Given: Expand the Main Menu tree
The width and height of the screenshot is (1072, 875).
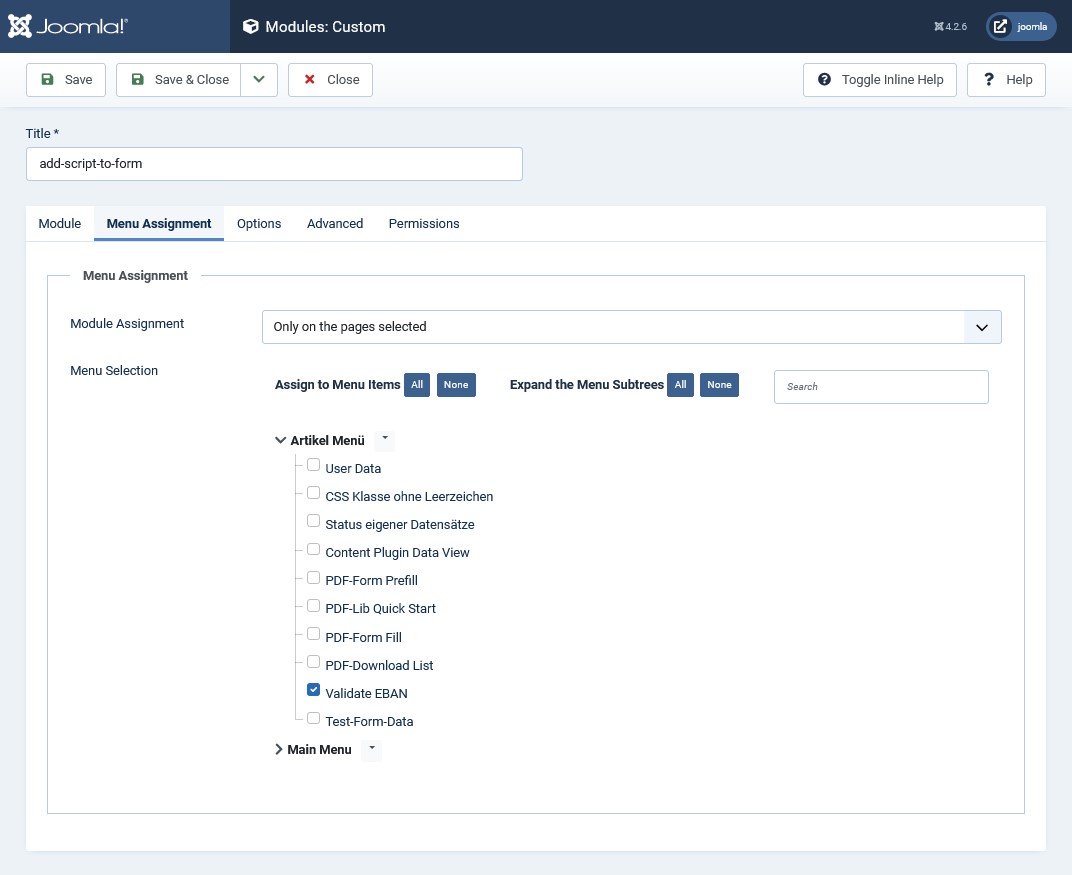Looking at the screenshot, I should pyautogui.click(x=279, y=749).
